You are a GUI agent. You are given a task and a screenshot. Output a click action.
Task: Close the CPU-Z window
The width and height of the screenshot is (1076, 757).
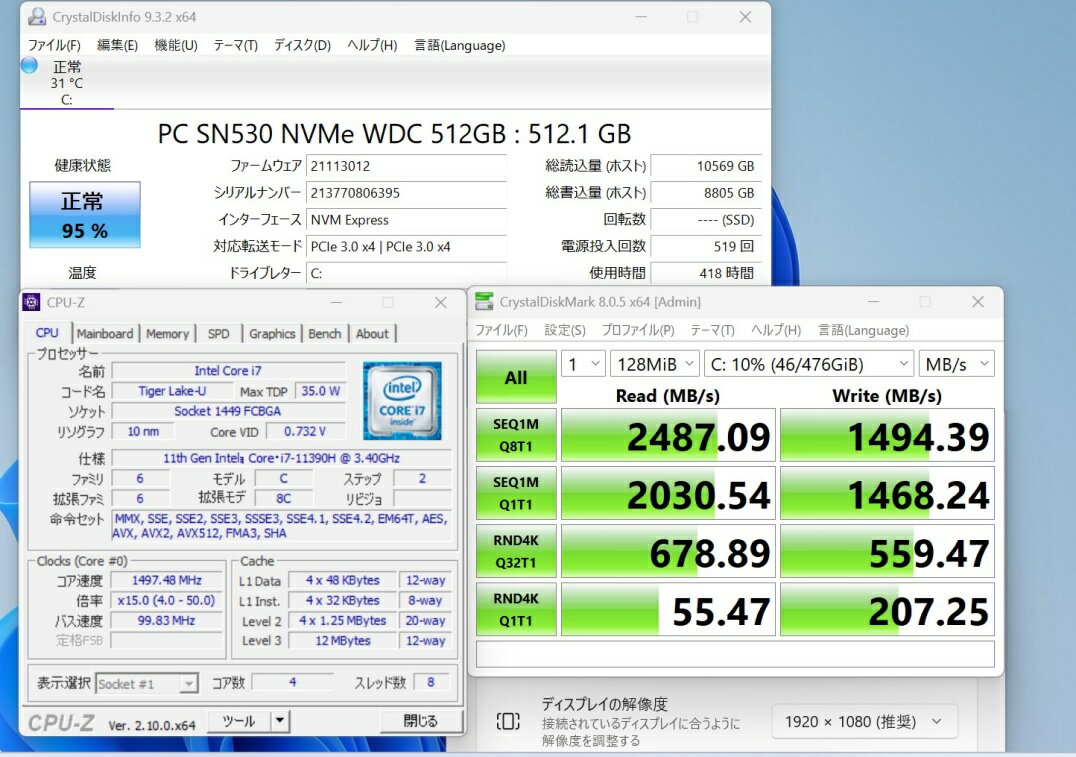441,303
